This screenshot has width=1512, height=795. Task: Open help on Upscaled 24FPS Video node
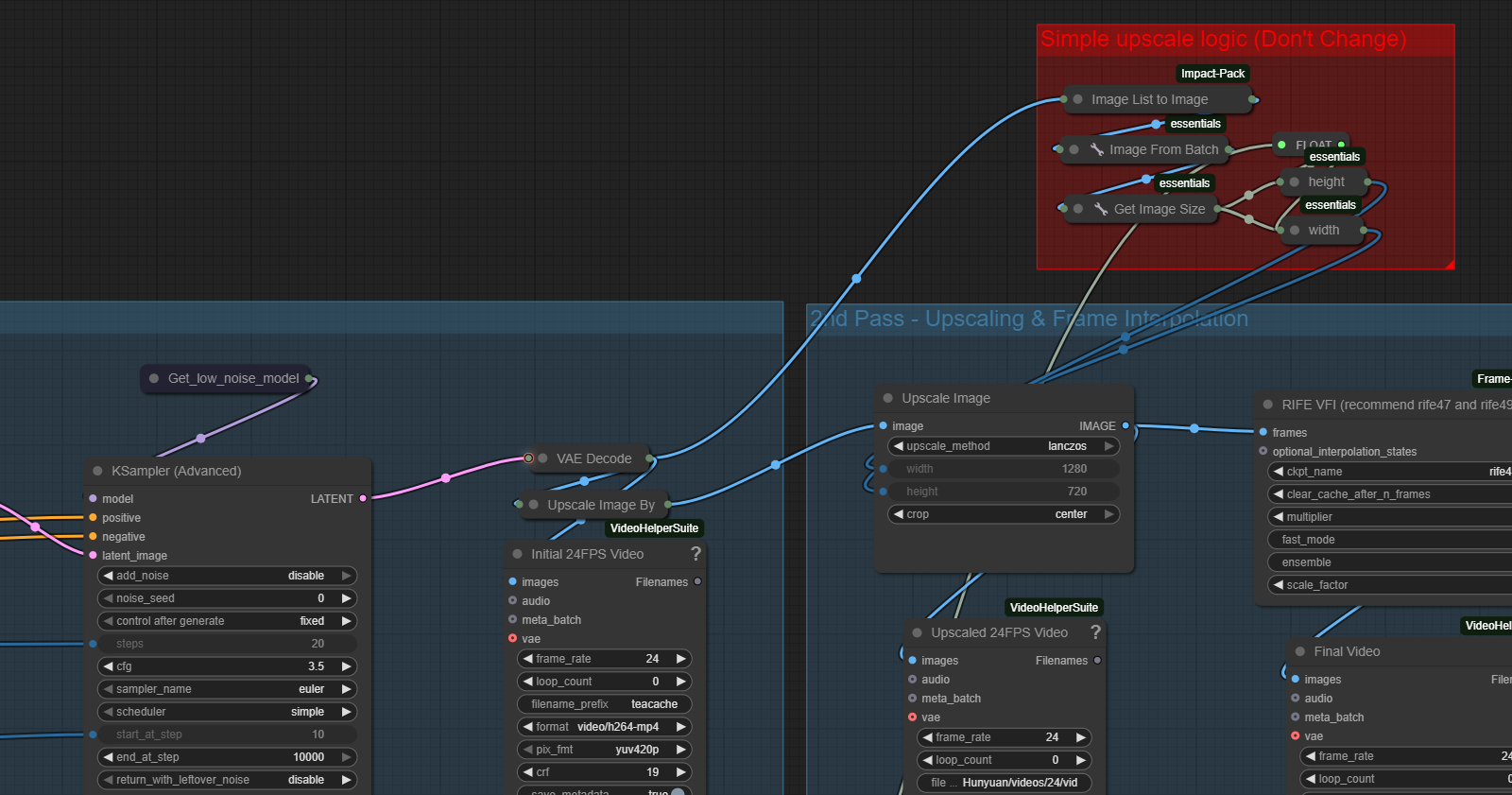coord(1095,632)
